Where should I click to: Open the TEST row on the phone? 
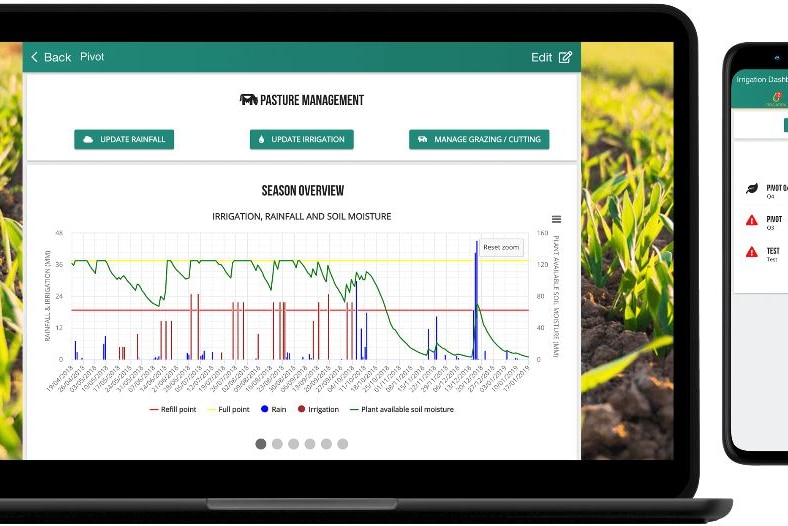pyautogui.click(x=761, y=254)
